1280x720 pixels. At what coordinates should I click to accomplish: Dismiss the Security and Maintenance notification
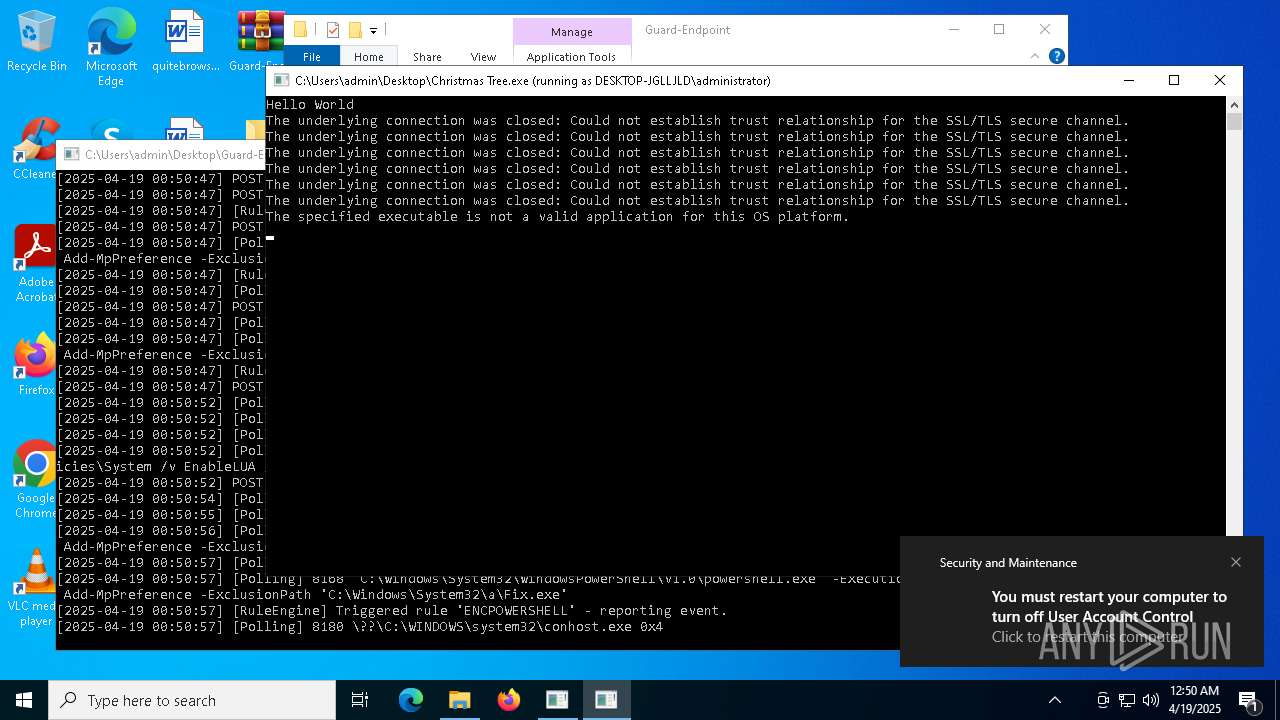1236,562
